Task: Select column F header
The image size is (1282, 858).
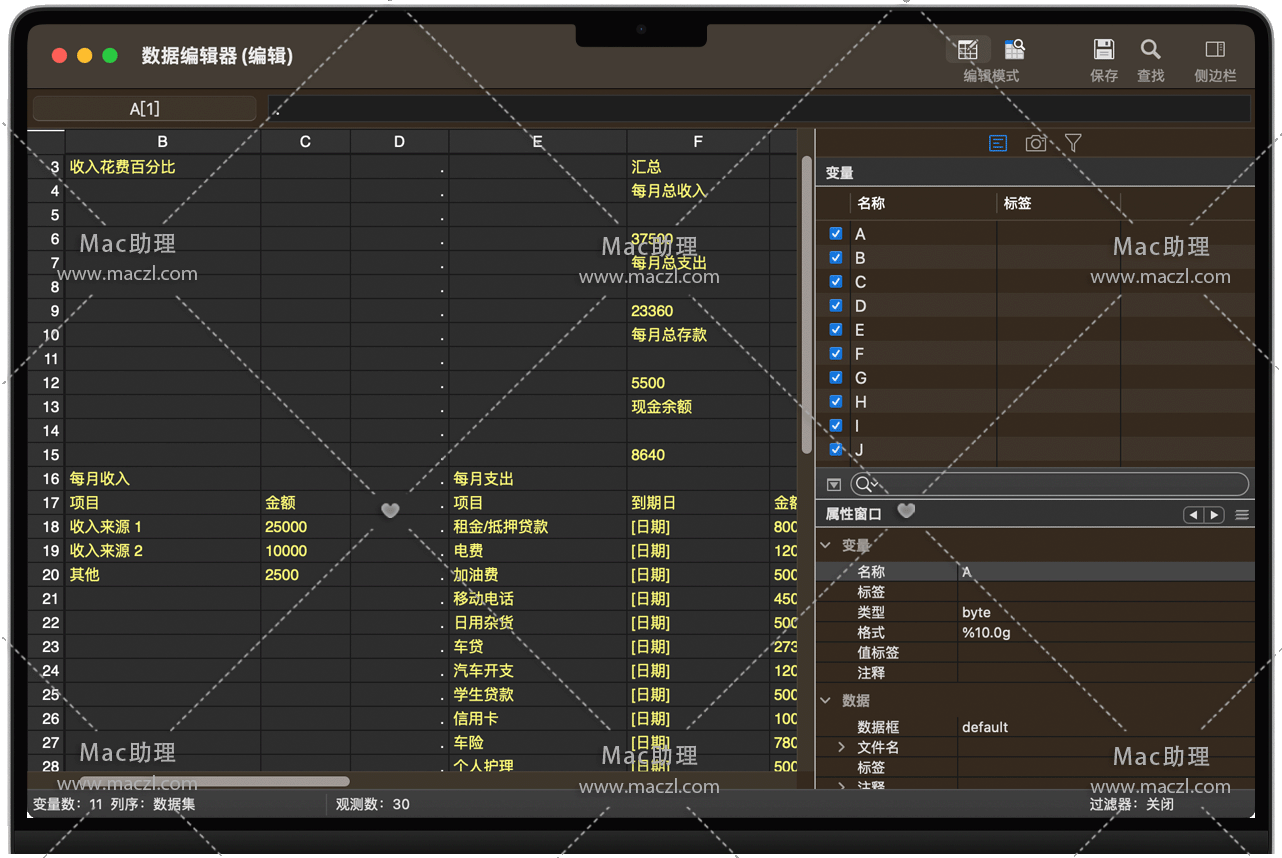Action: [698, 142]
